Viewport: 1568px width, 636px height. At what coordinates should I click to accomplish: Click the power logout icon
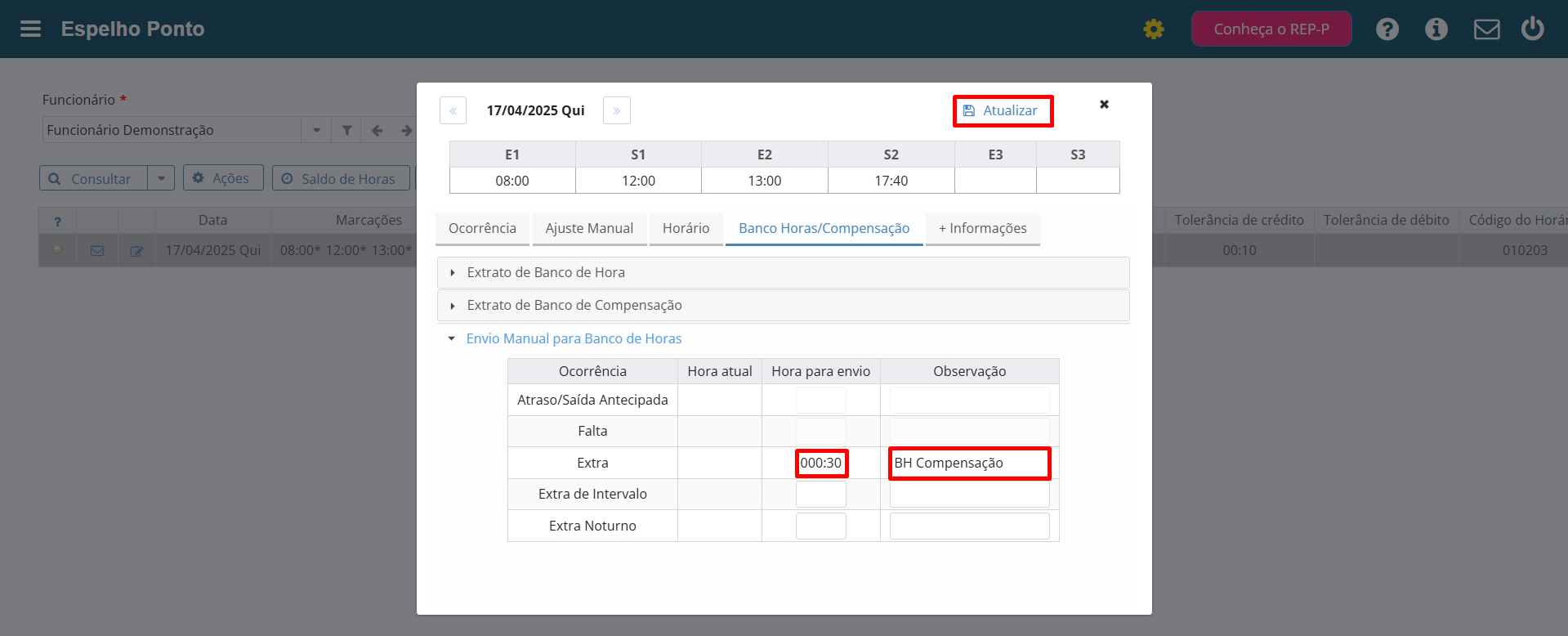[1533, 29]
